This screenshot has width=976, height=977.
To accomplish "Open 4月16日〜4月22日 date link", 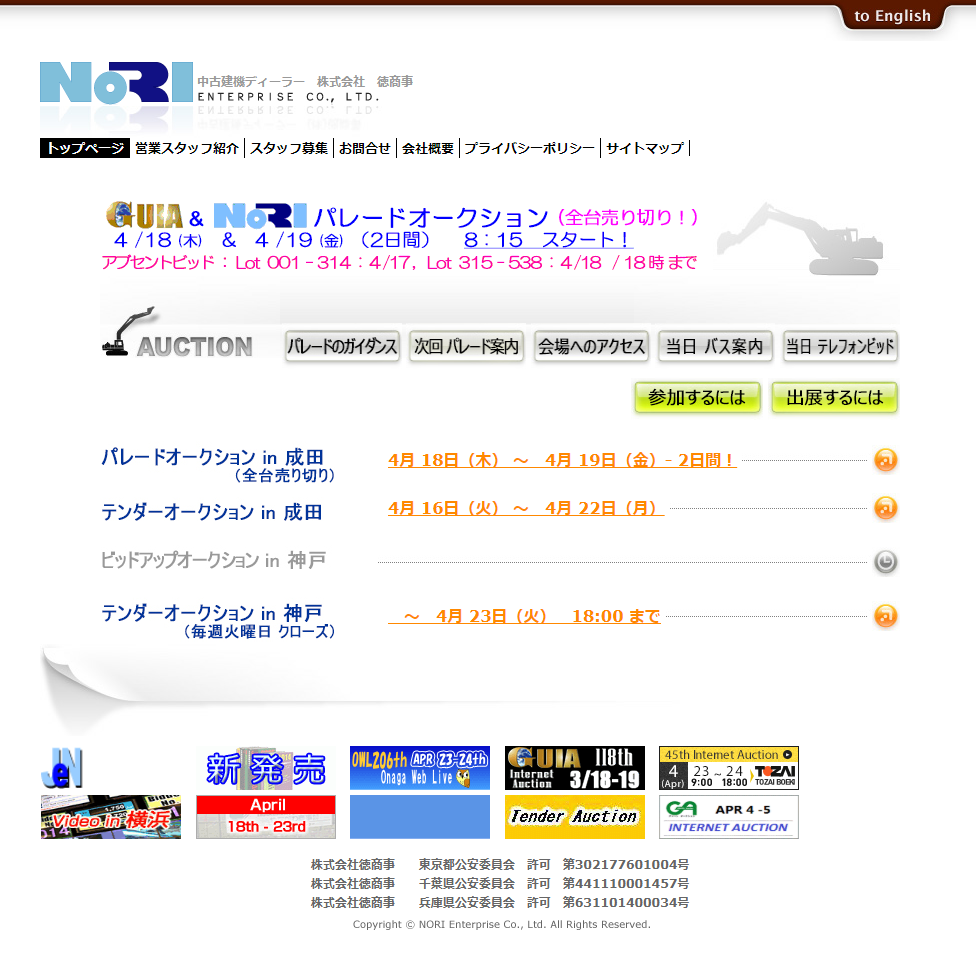I will (x=525, y=508).
